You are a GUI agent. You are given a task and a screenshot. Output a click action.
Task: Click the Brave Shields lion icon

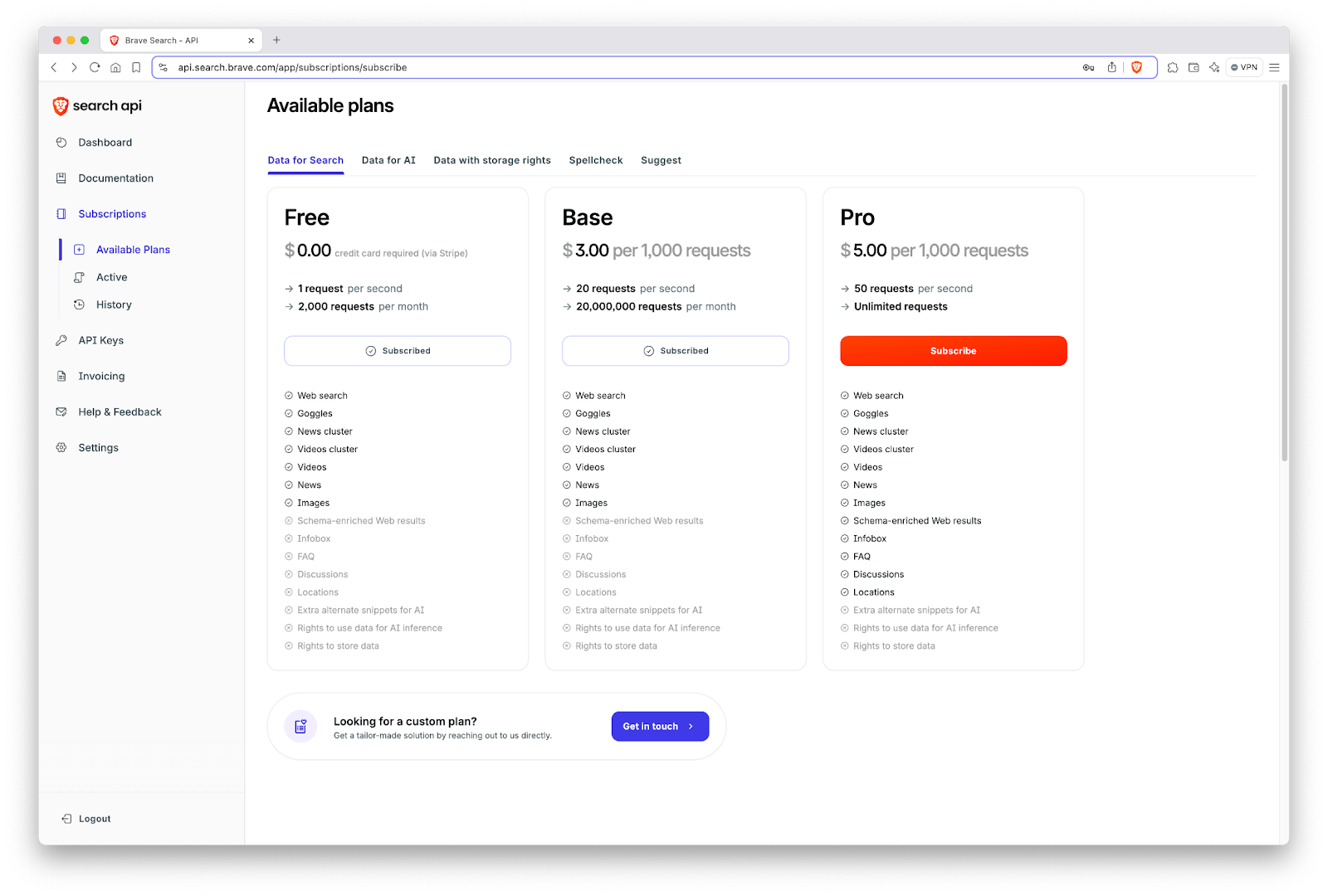click(1136, 67)
